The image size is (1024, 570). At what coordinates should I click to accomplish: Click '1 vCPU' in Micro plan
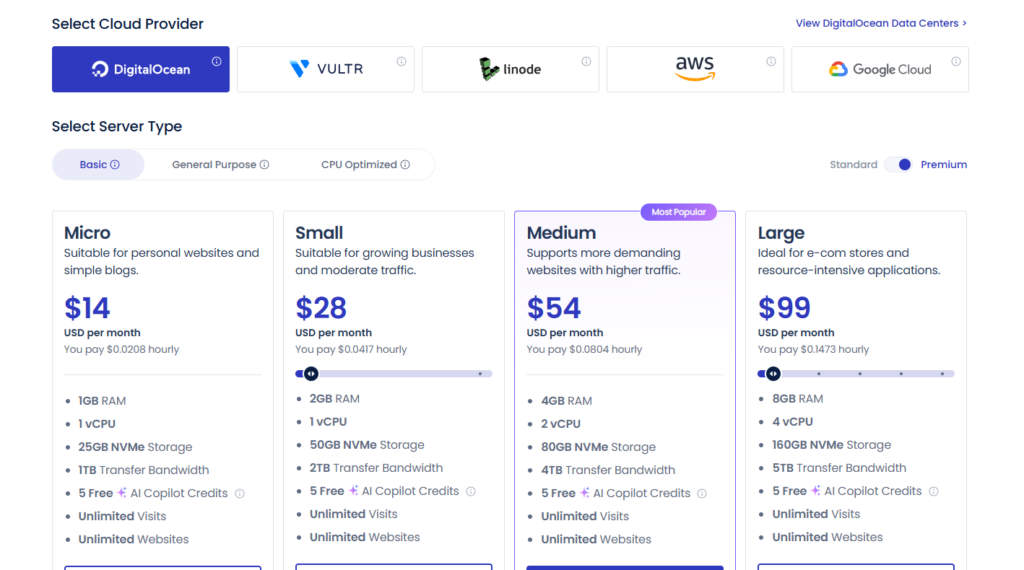point(97,424)
